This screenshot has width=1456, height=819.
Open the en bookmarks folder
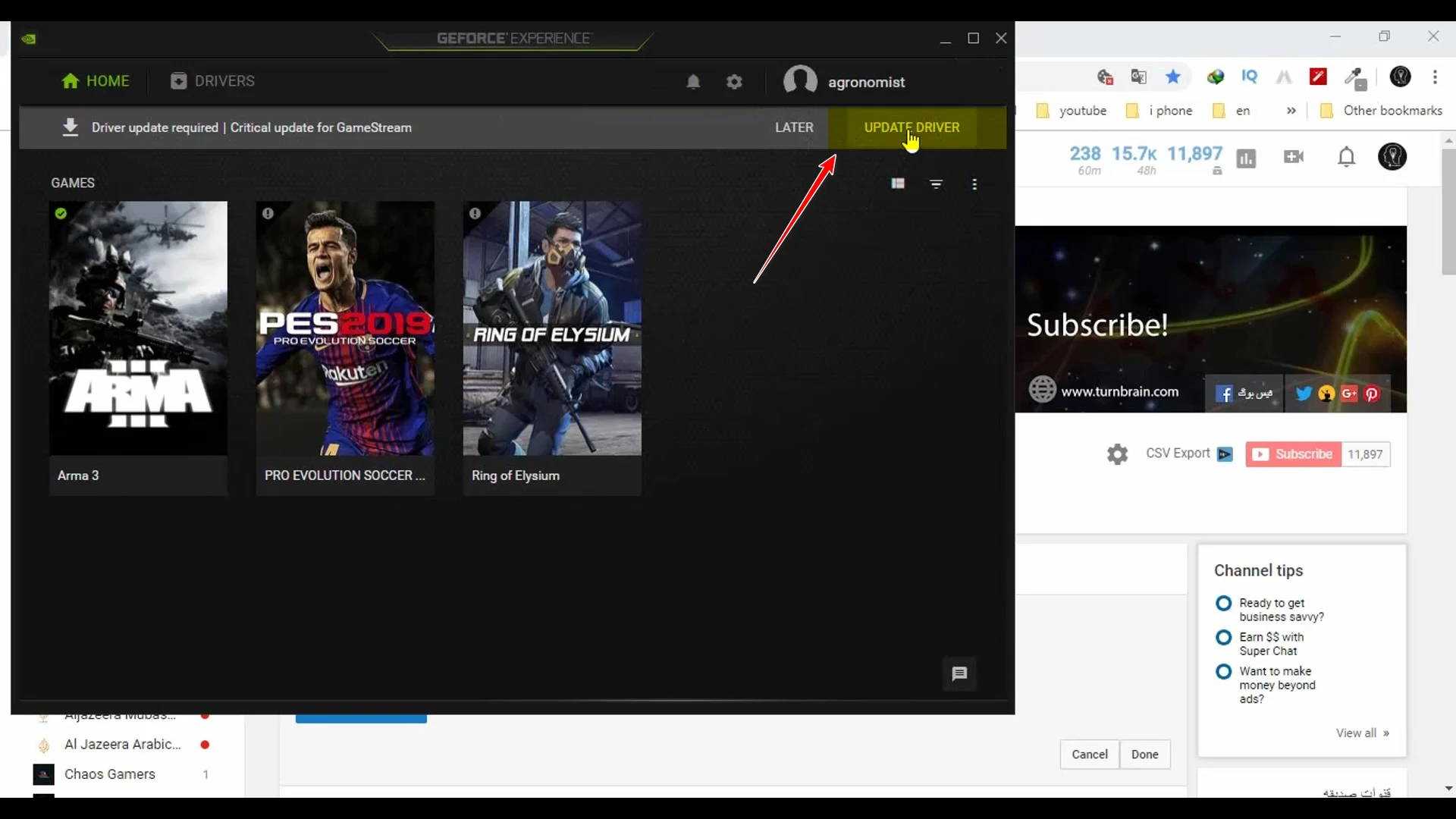point(1231,111)
